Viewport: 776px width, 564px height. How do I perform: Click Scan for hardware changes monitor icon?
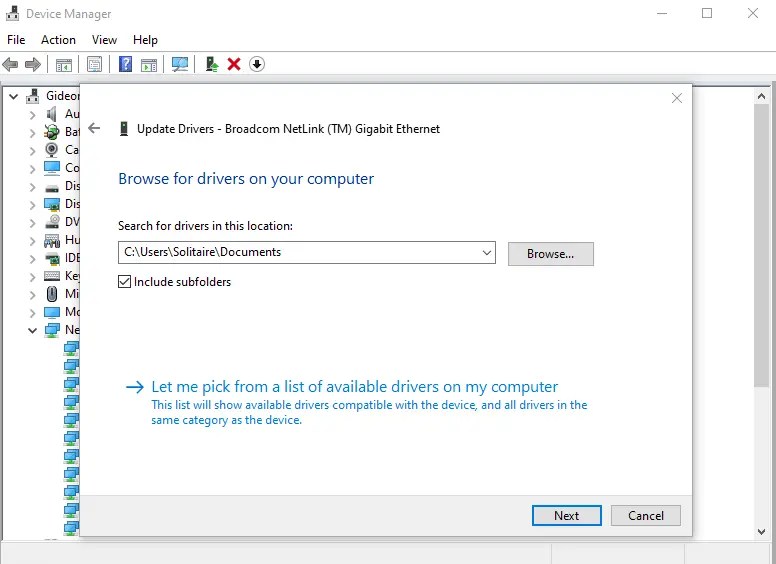[x=180, y=64]
